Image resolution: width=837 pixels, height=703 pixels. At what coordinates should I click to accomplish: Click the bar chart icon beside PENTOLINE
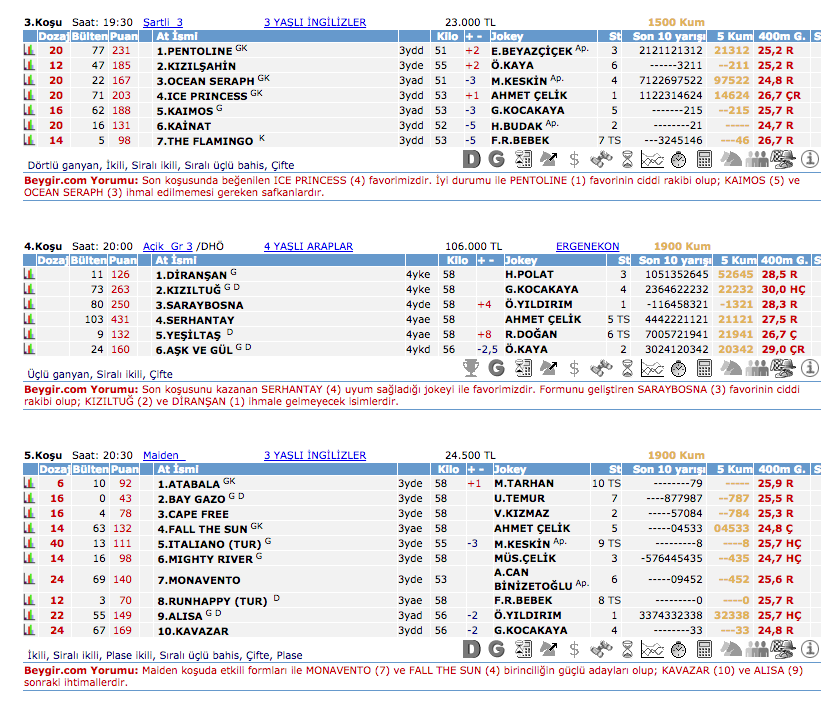(30, 50)
